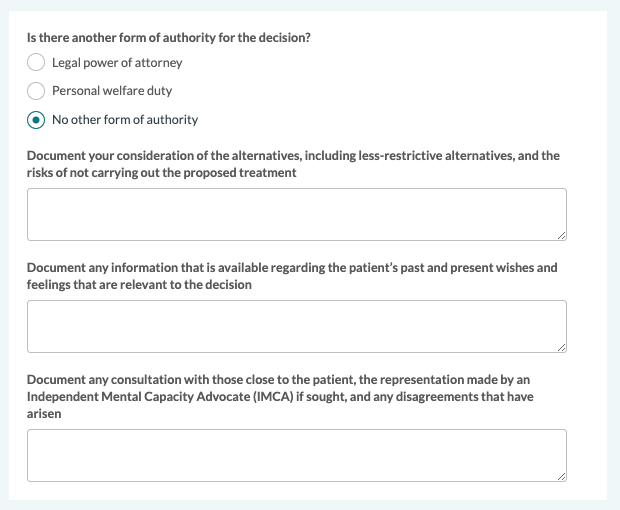Click the 'Personal welfare duty' label text
Viewport: 620px width, 510px height.
(x=112, y=91)
